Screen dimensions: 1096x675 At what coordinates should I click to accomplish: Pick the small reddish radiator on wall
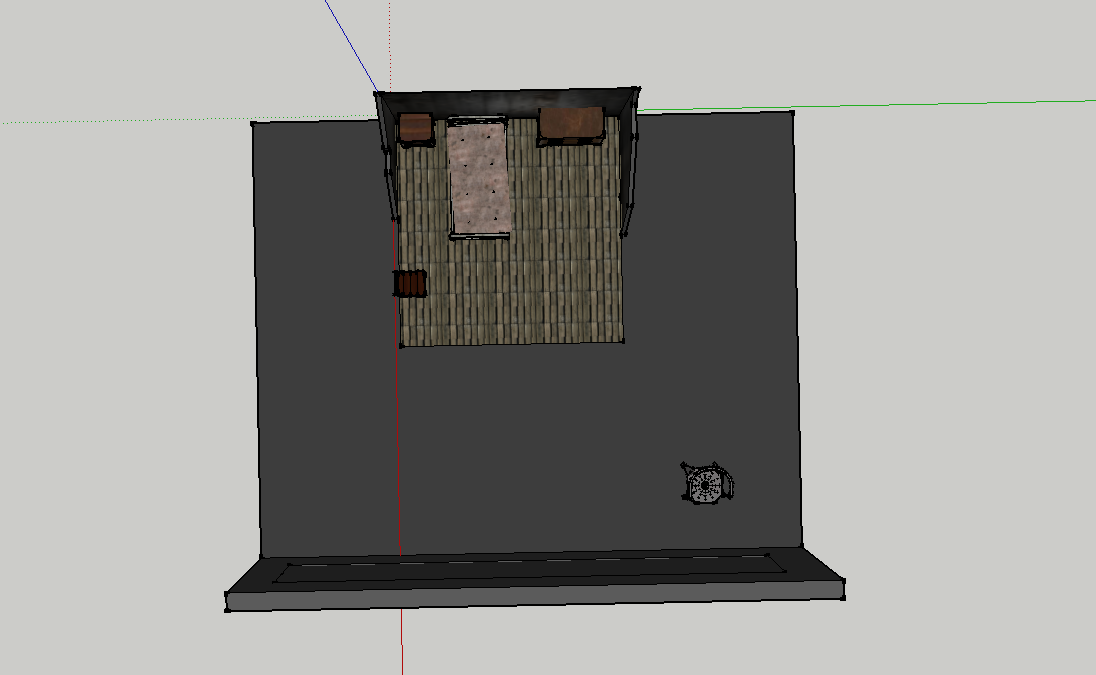coord(410,284)
